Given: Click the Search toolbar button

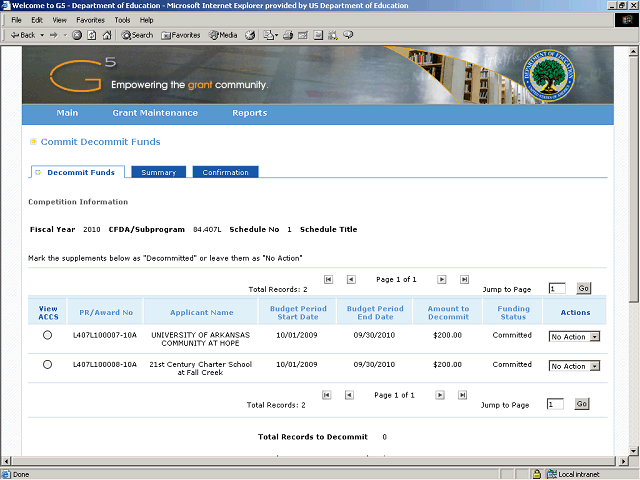Looking at the screenshot, I should [x=137, y=35].
